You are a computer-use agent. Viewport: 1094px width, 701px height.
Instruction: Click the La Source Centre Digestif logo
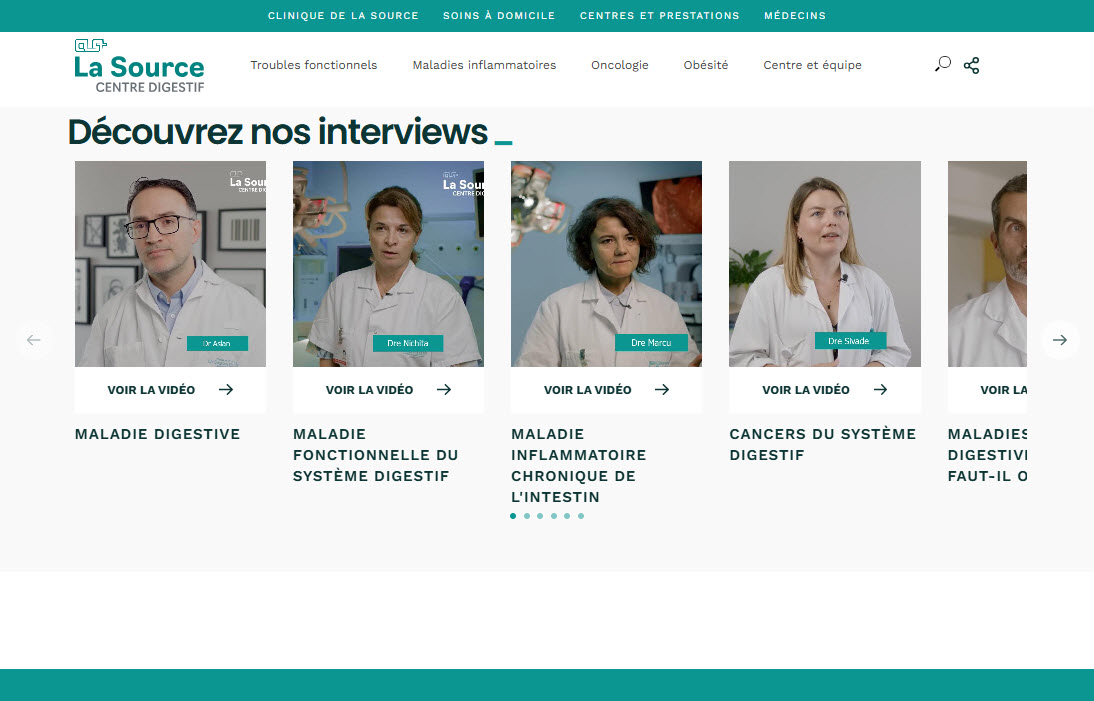[x=140, y=66]
